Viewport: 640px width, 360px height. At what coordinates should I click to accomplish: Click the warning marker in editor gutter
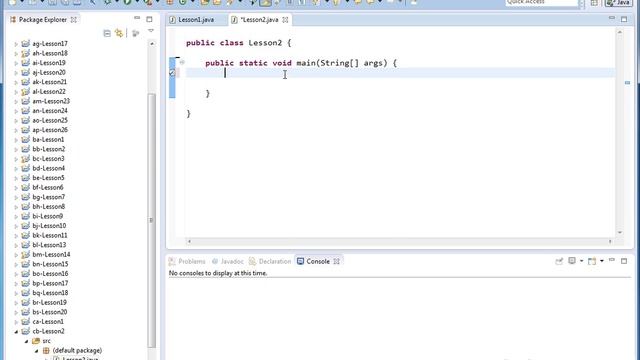172,73
